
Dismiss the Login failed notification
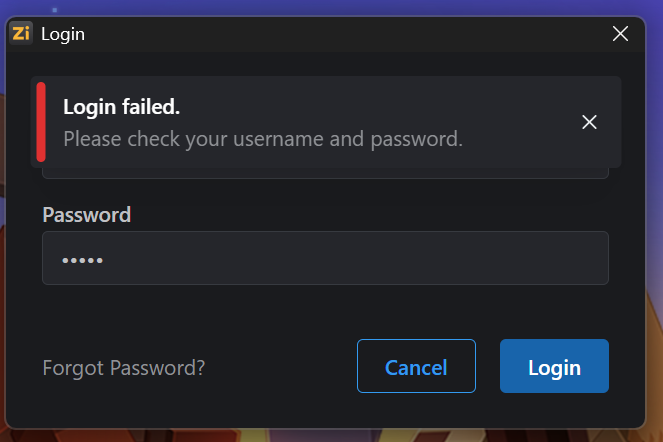click(589, 122)
